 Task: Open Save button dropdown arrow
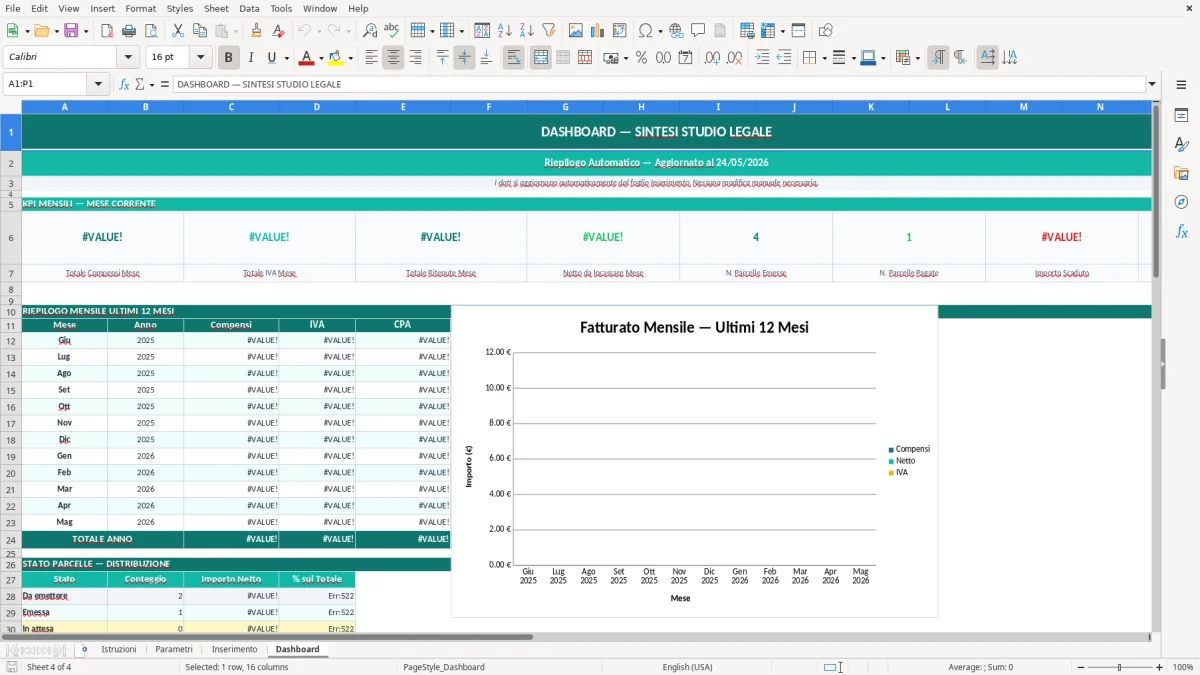point(86,31)
